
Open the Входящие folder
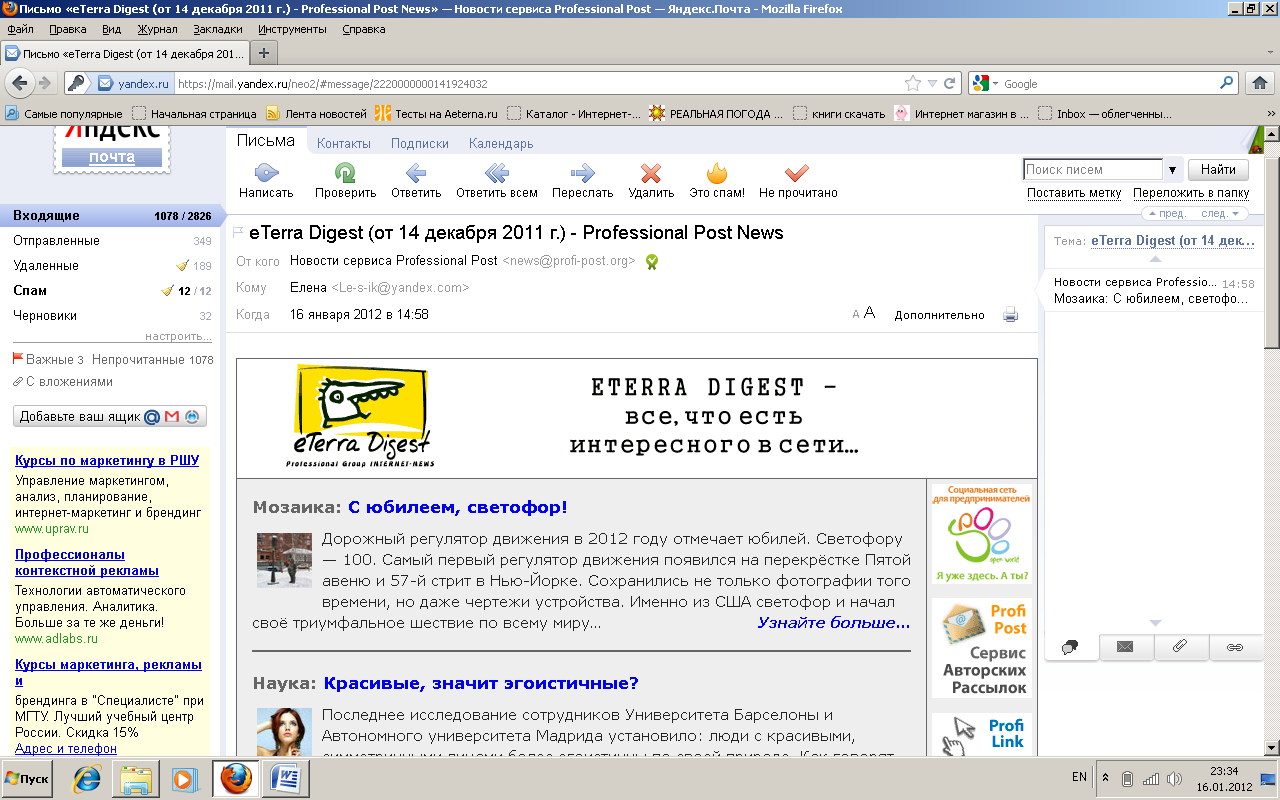[x=113, y=216]
